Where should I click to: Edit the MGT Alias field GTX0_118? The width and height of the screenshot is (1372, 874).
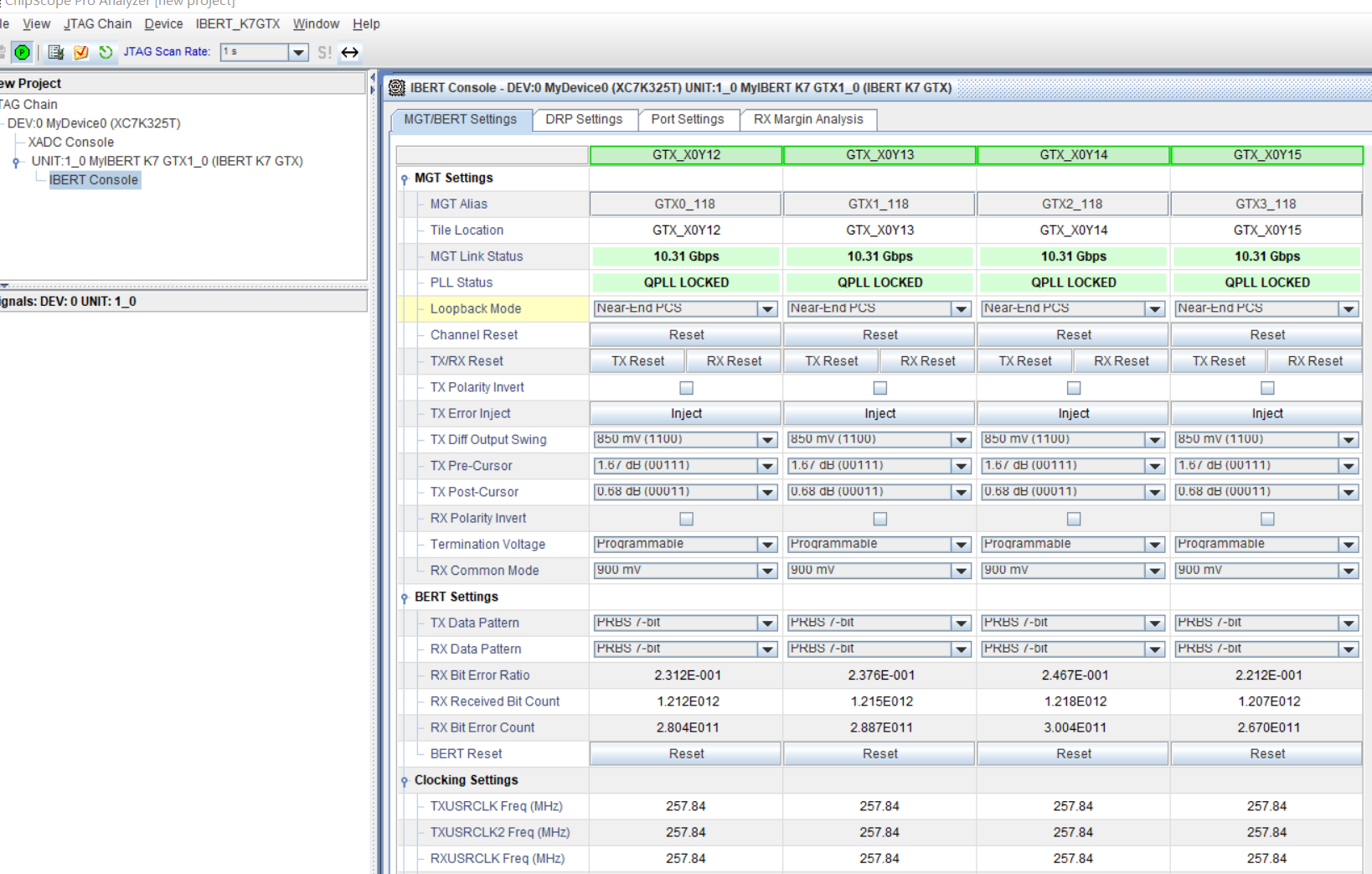pos(686,204)
